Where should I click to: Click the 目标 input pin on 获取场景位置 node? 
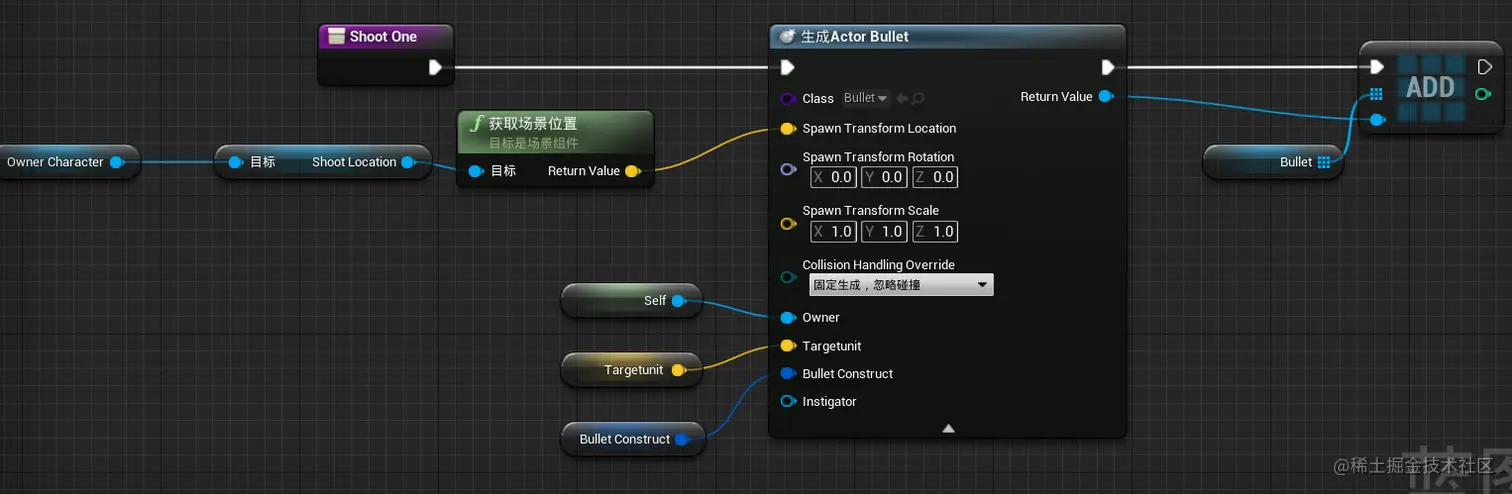click(476, 171)
